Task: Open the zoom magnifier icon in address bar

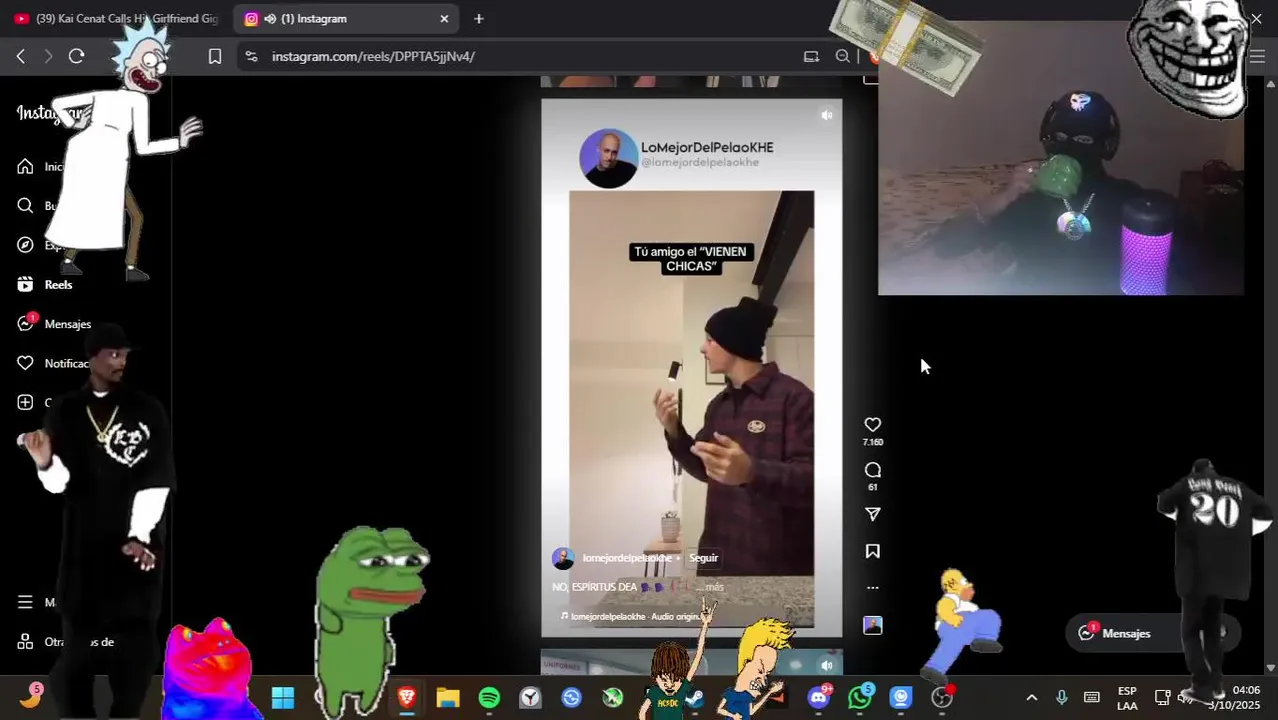Action: click(x=843, y=56)
